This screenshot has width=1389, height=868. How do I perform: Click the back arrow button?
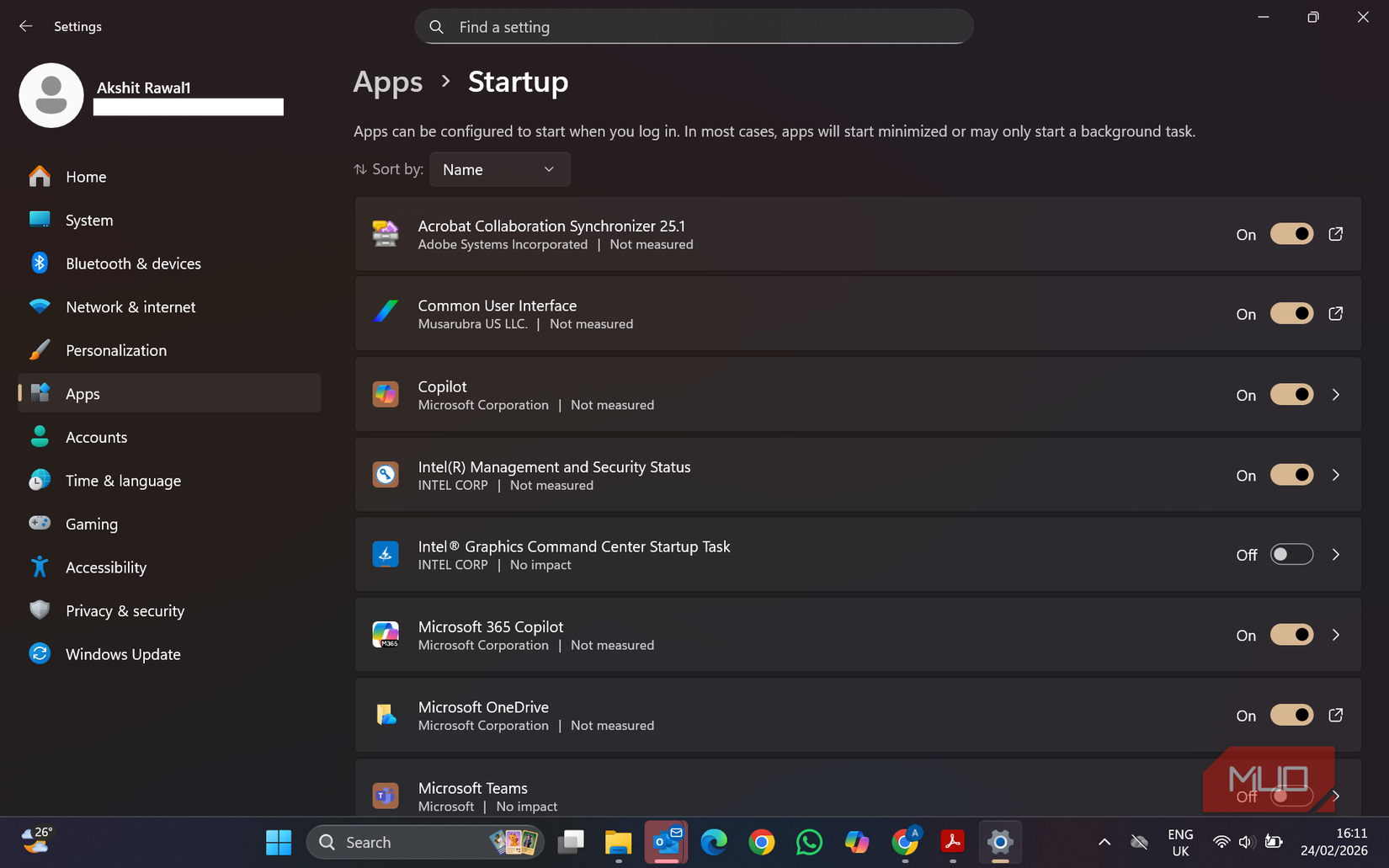[x=26, y=26]
